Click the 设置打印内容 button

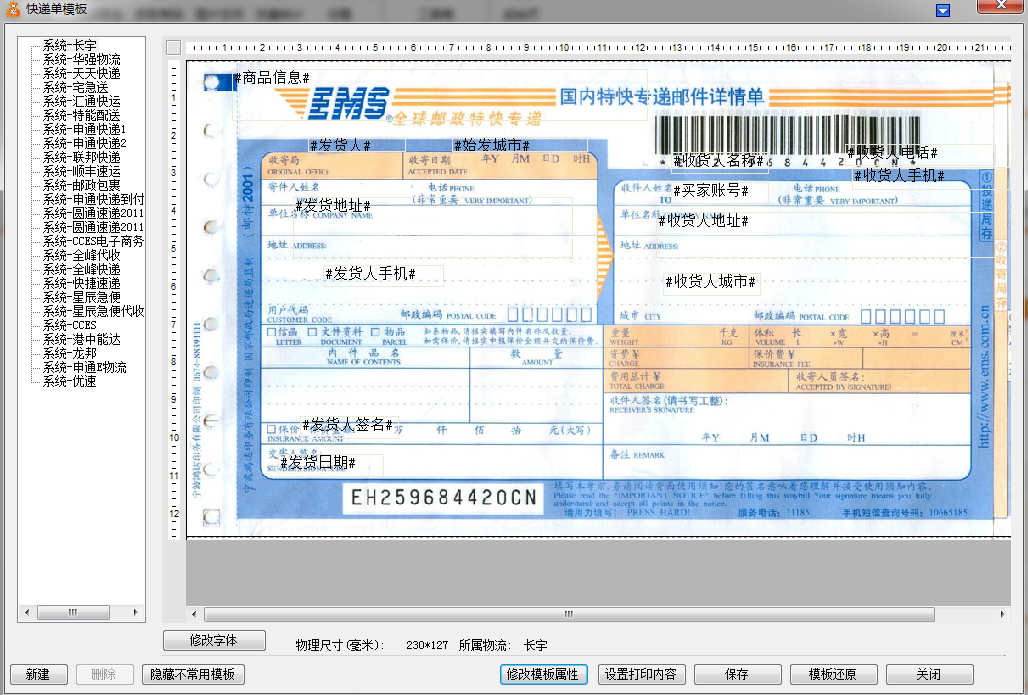(x=641, y=675)
